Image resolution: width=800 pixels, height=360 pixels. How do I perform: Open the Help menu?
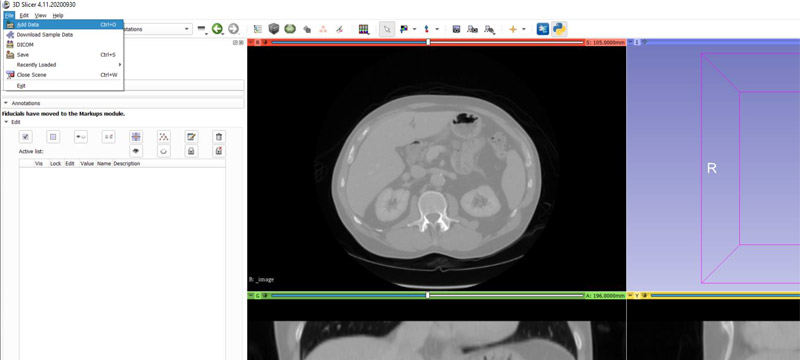click(x=58, y=15)
